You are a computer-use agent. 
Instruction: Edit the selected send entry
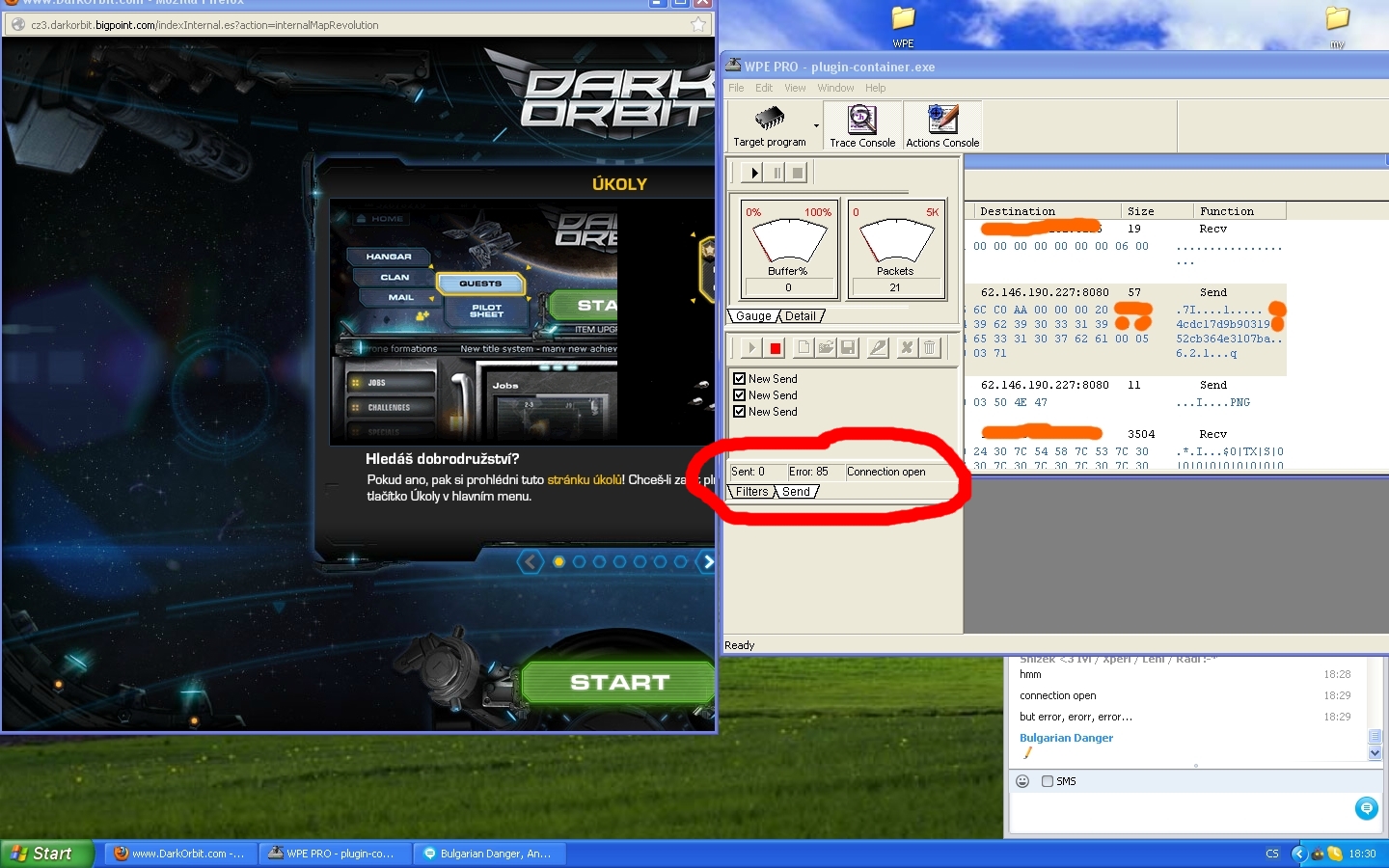tap(878, 347)
